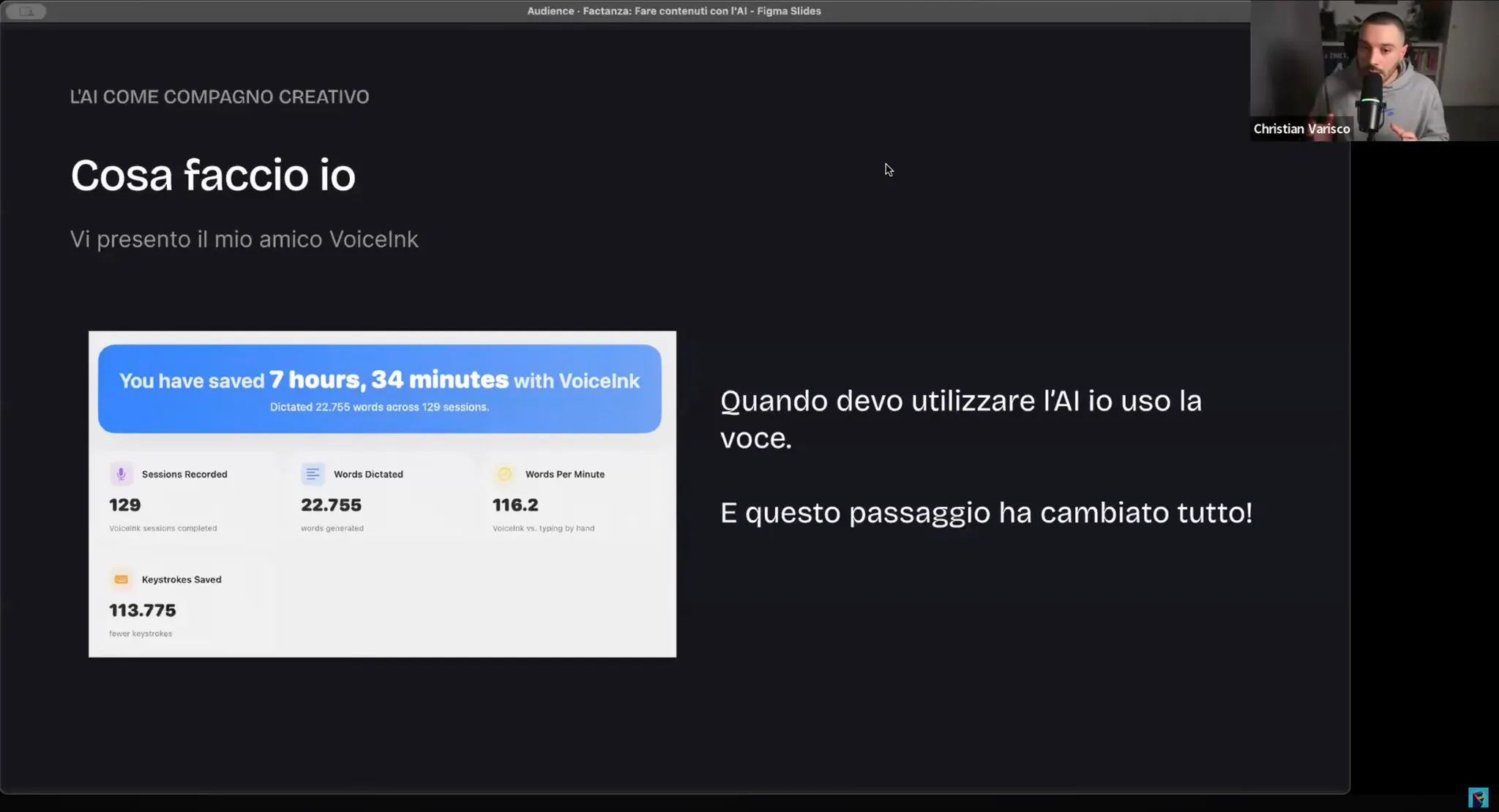Click the 116.2 words per minute value

[515, 505]
